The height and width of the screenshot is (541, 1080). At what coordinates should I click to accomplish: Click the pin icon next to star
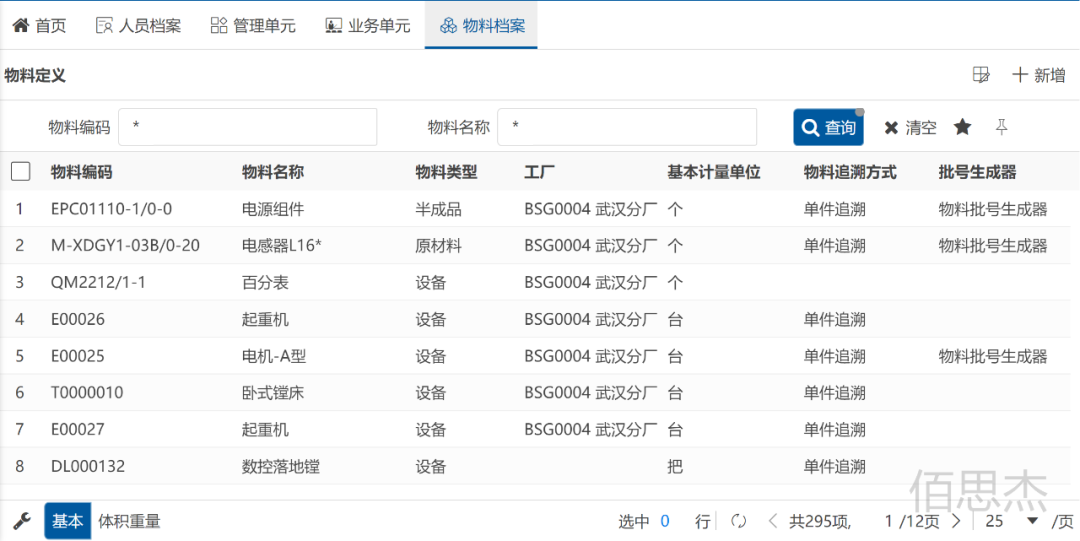(x=1001, y=127)
